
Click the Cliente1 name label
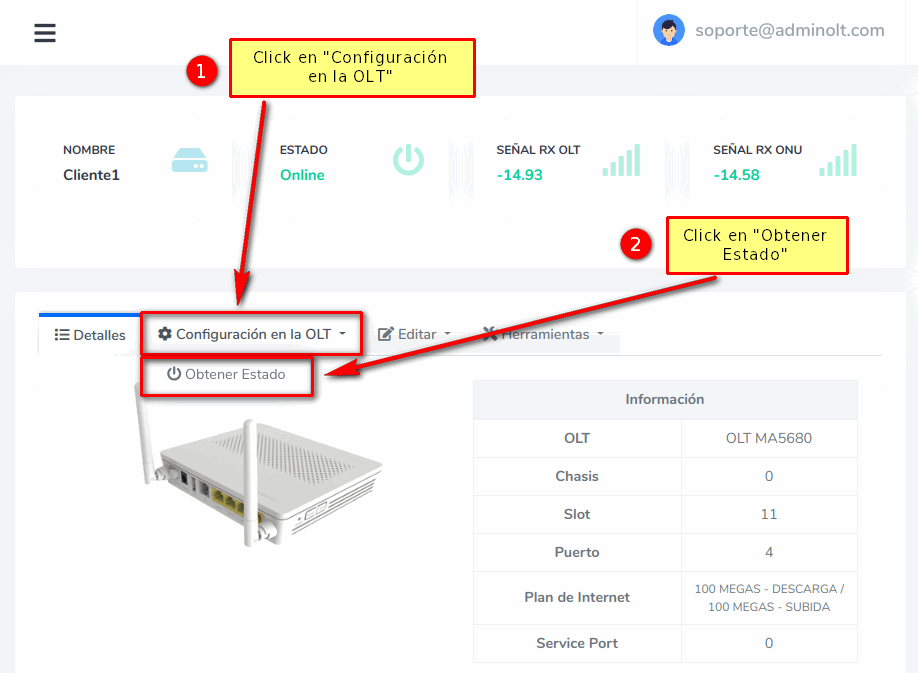91,175
